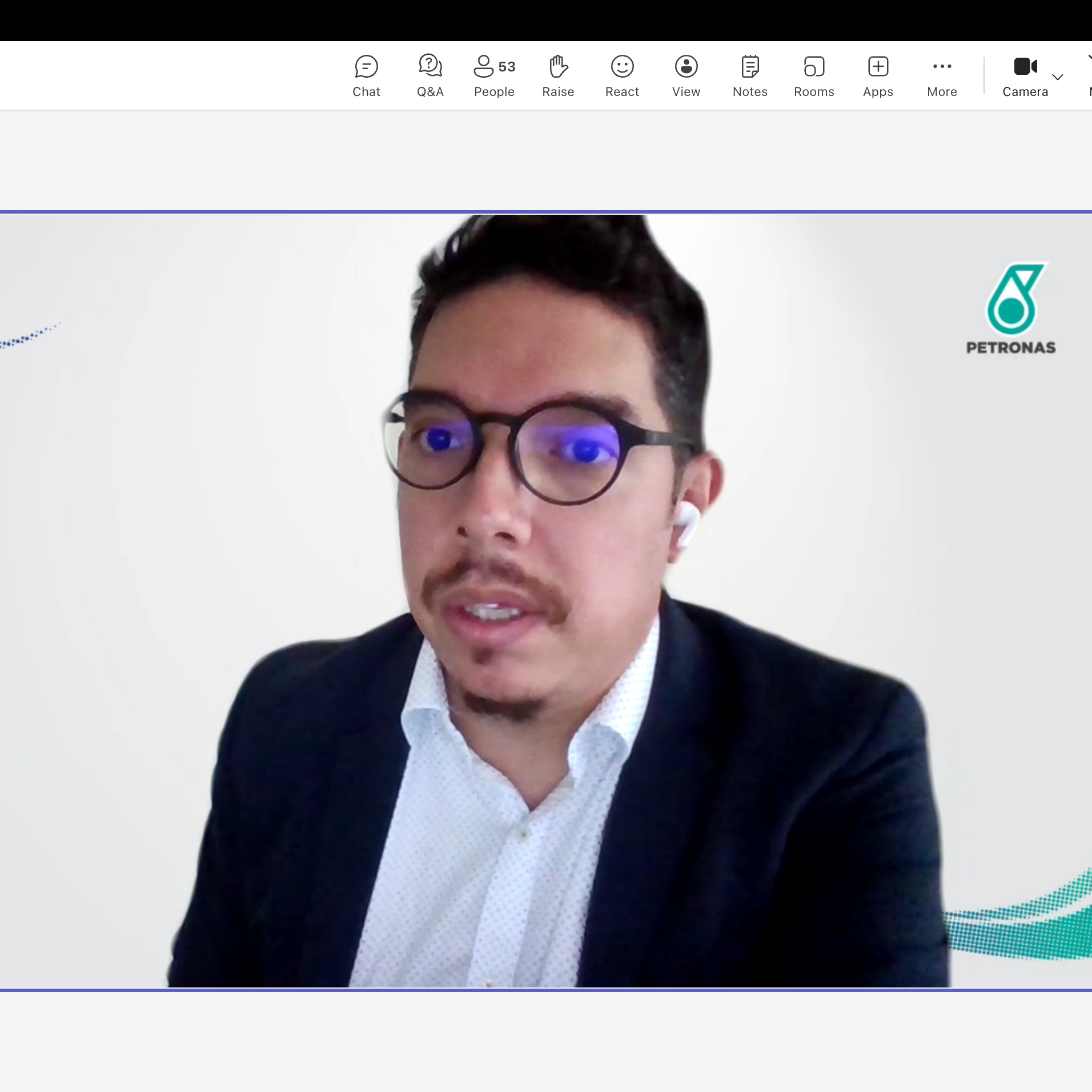Open the More actions ellipsis menu
This screenshot has height=1092, width=1092.
[x=942, y=67]
